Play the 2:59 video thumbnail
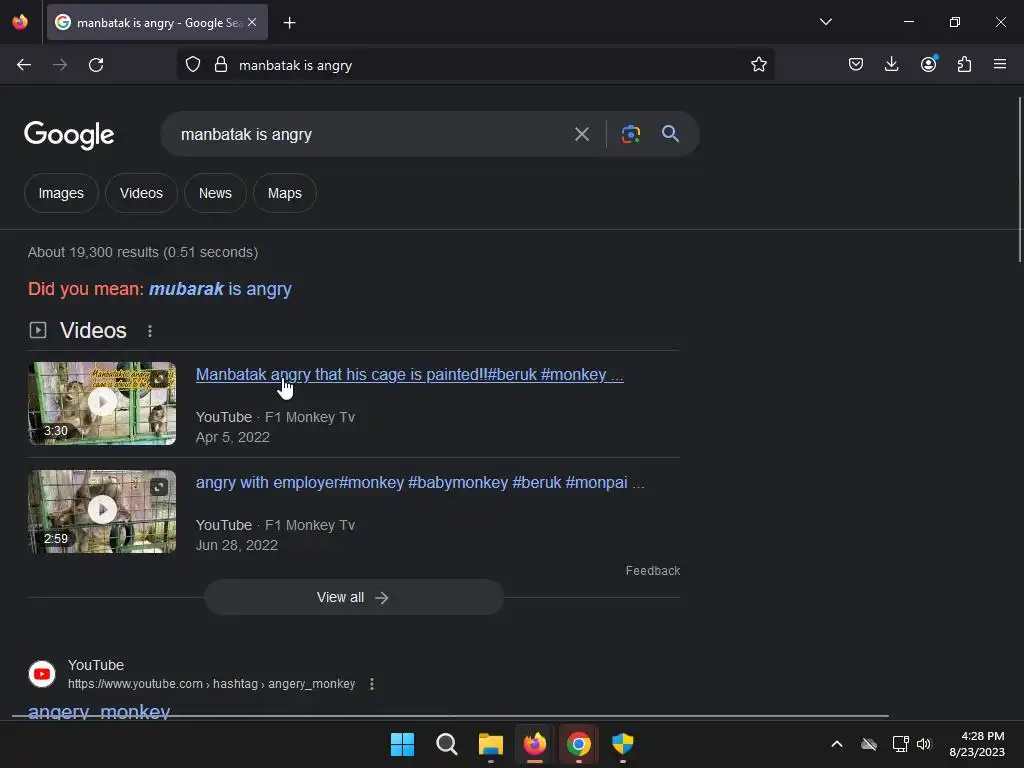 [x=102, y=511]
